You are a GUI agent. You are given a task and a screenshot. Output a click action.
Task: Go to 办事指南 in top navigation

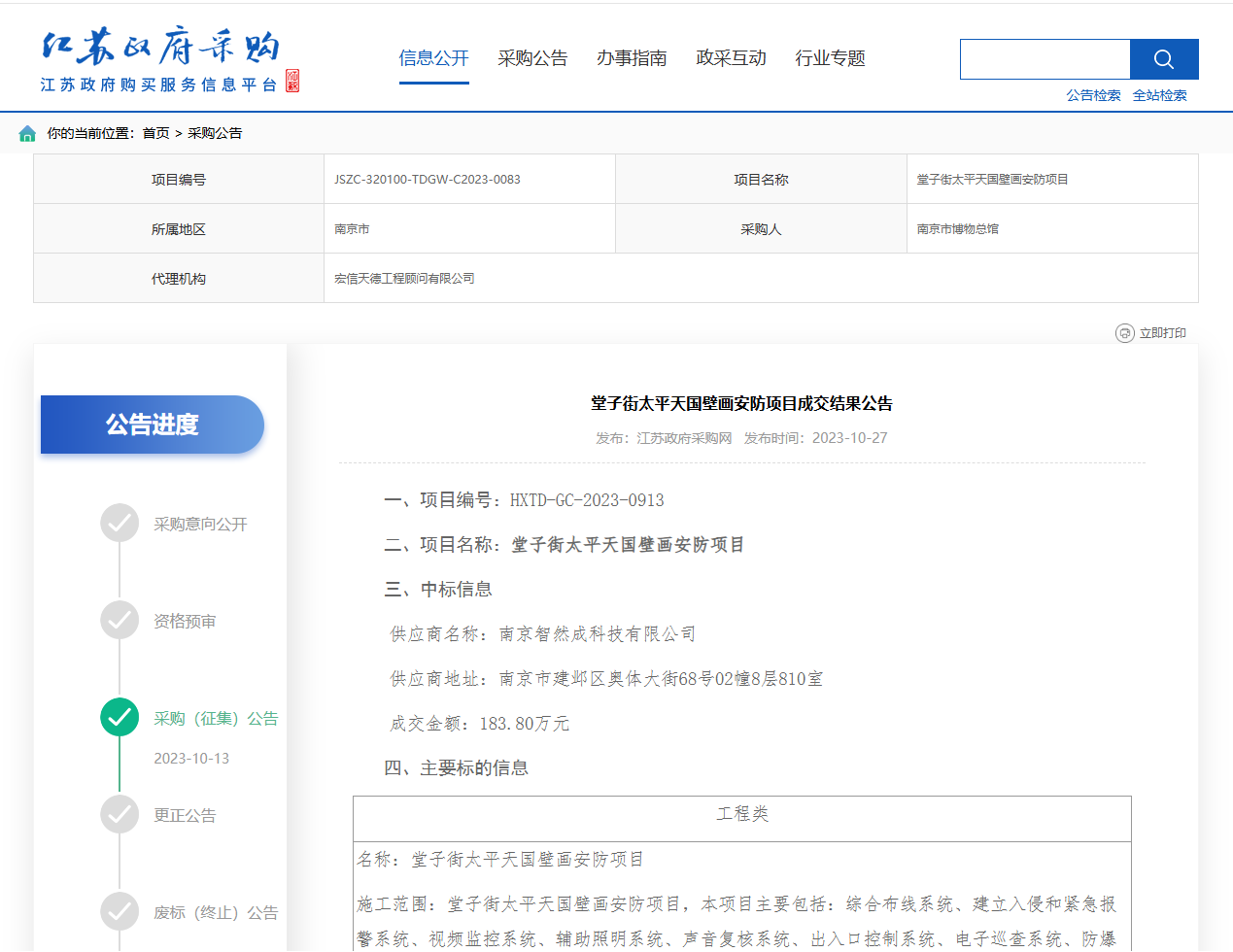point(632,58)
